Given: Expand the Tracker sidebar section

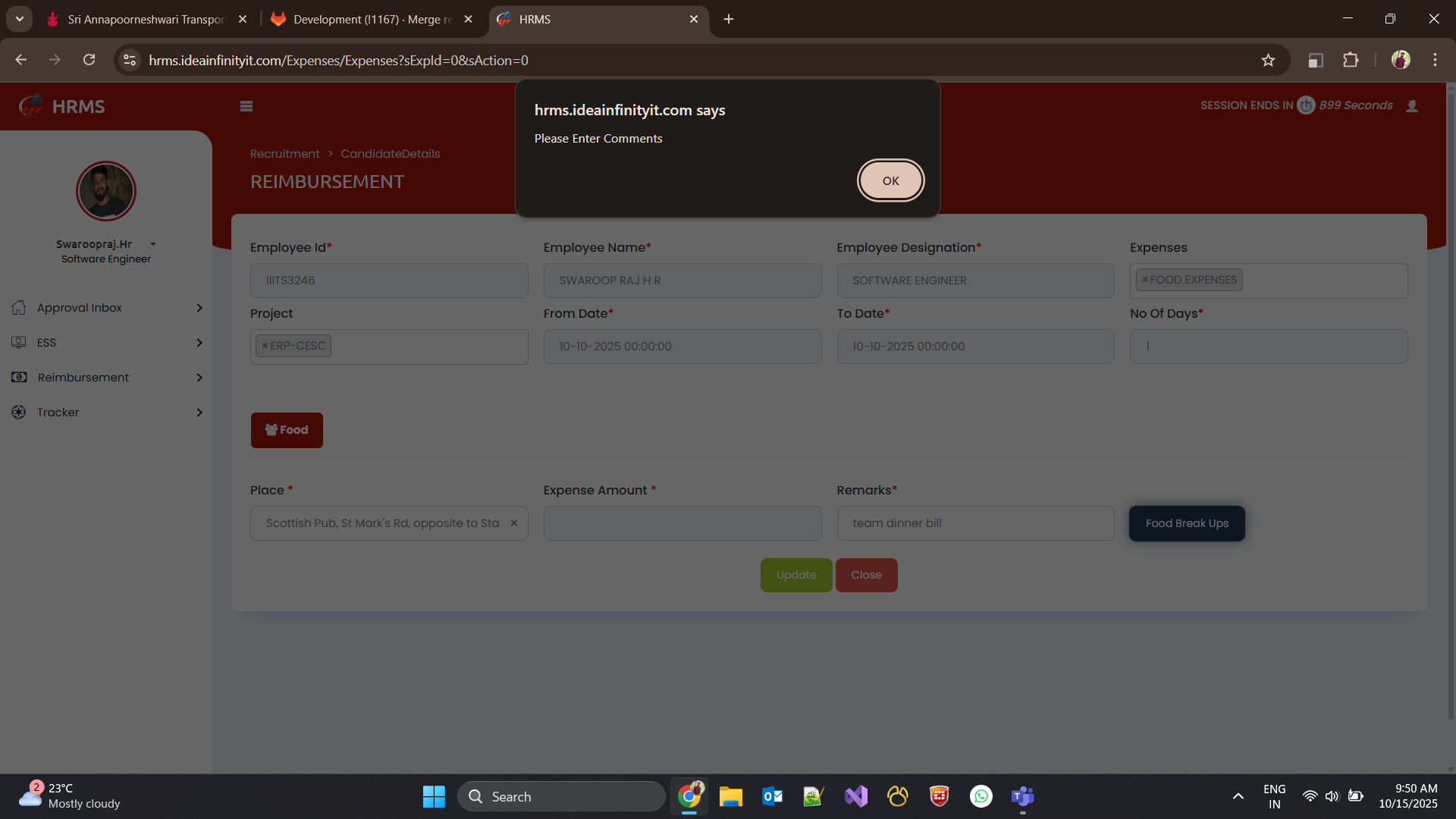Looking at the screenshot, I should [106, 413].
